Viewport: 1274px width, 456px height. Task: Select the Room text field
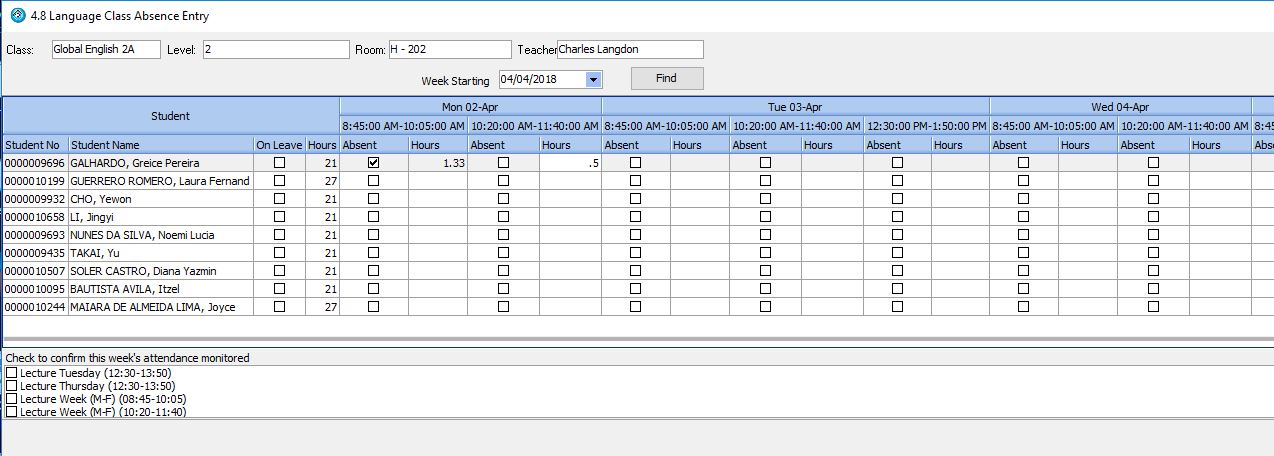(x=449, y=49)
